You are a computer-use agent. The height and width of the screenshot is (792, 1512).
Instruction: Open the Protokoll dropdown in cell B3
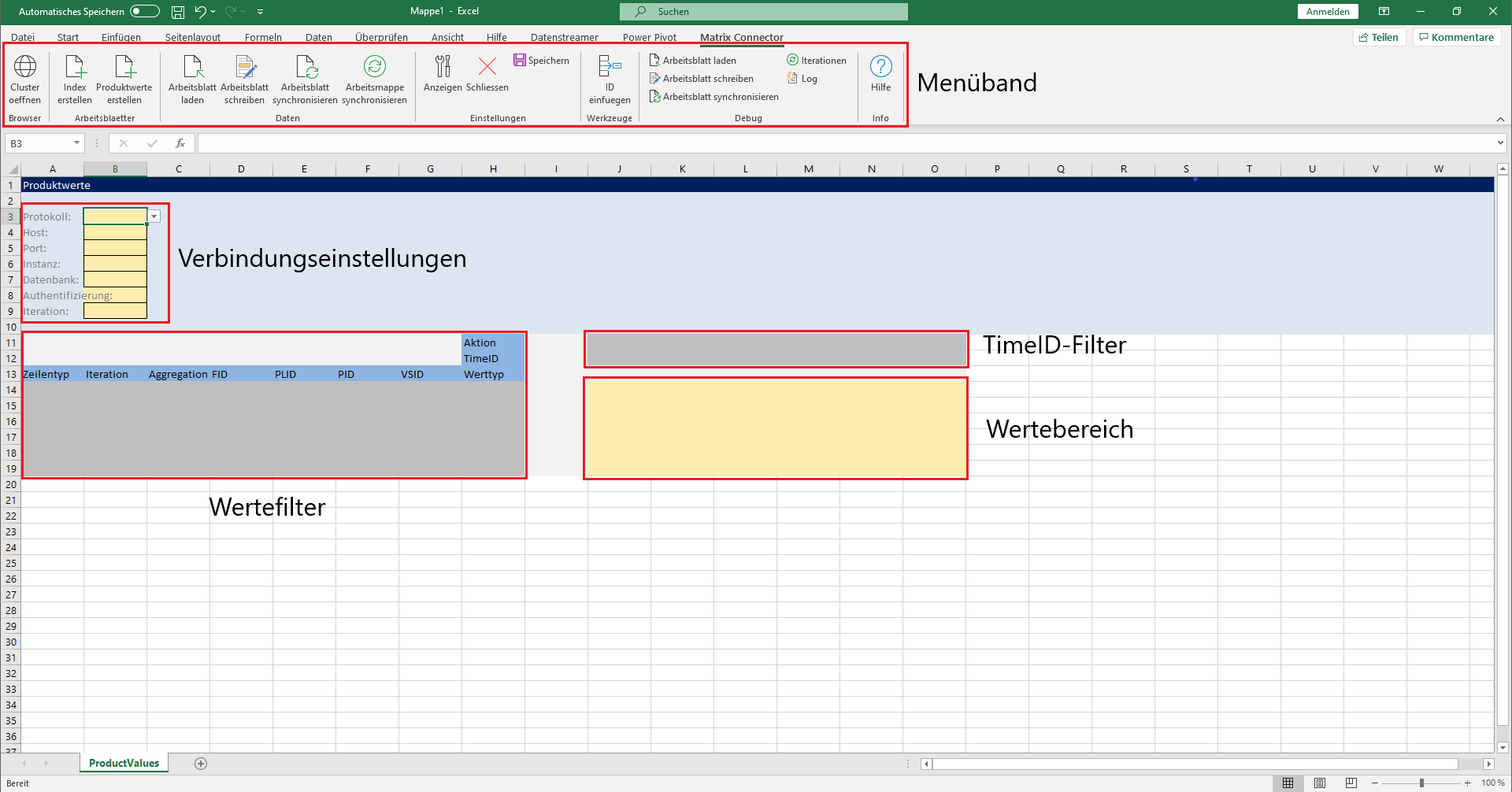(154, 216)
